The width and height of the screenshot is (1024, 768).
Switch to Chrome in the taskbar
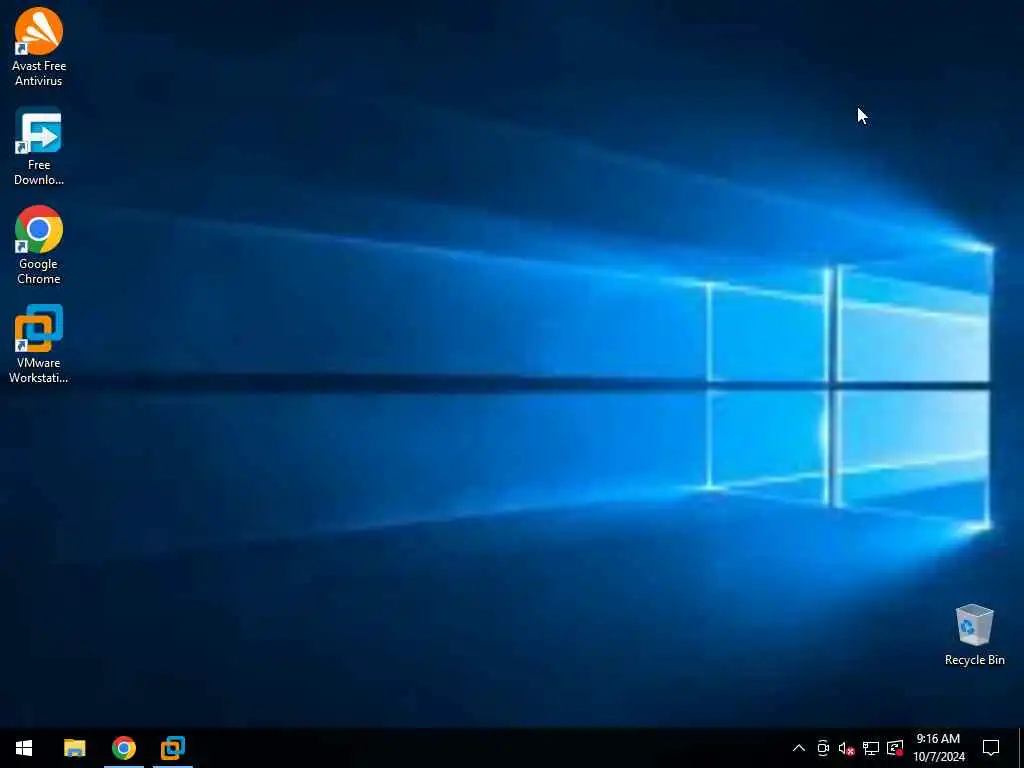pyautogui.click(x=123, y=748)
